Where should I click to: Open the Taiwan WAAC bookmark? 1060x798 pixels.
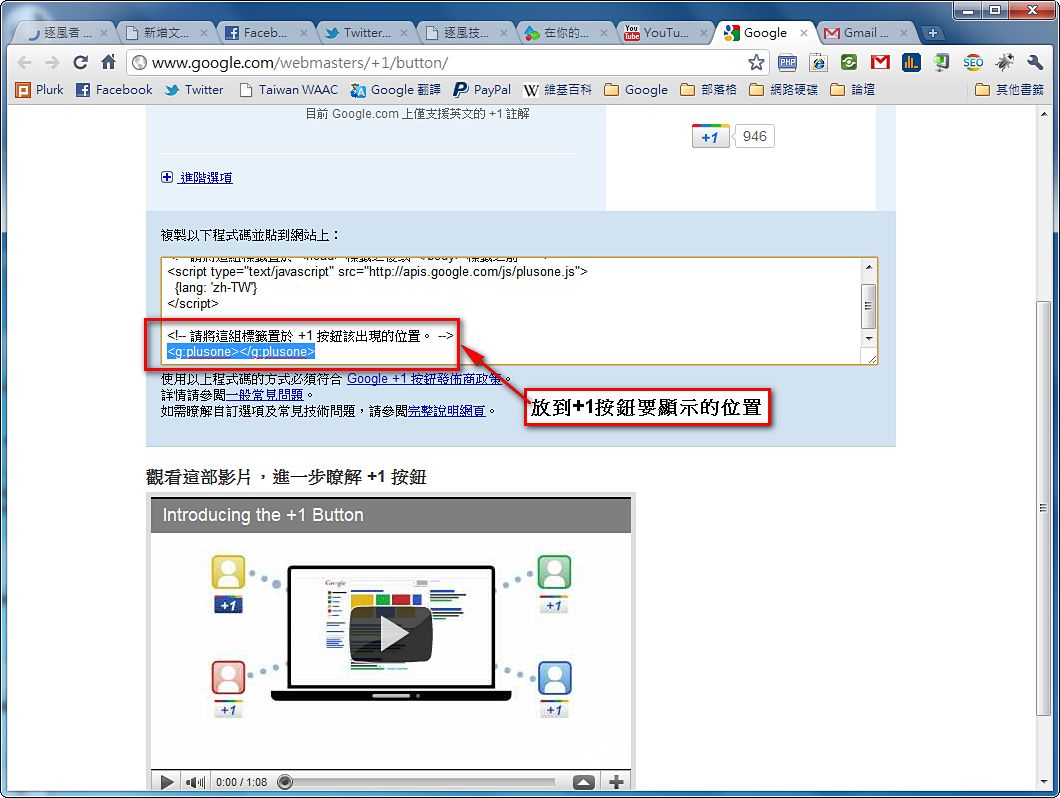coord(289,90)
